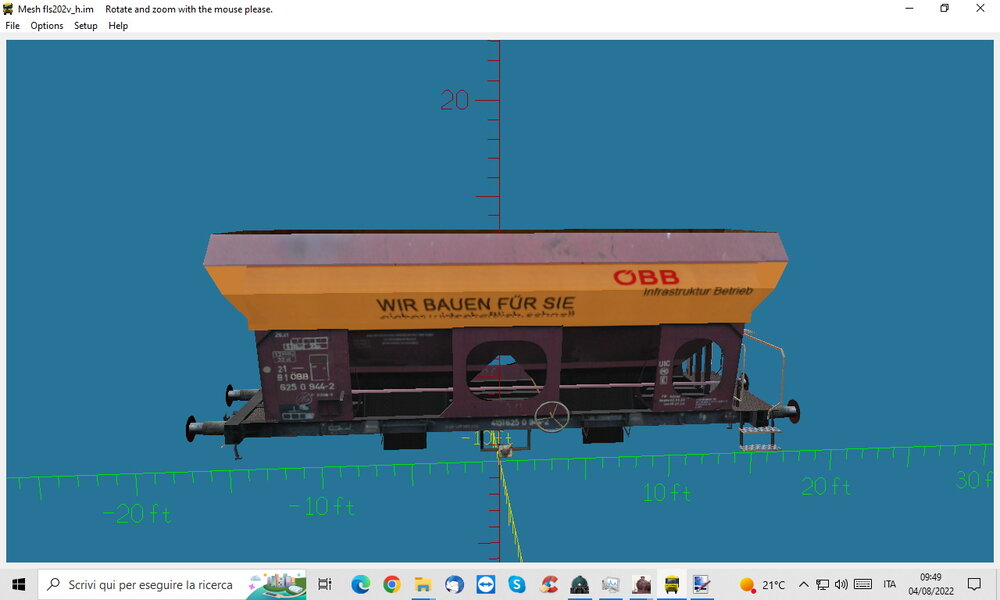The image size is (1000, 600).
Task: Open network status tray icon
Action: (x=823, y=584)
